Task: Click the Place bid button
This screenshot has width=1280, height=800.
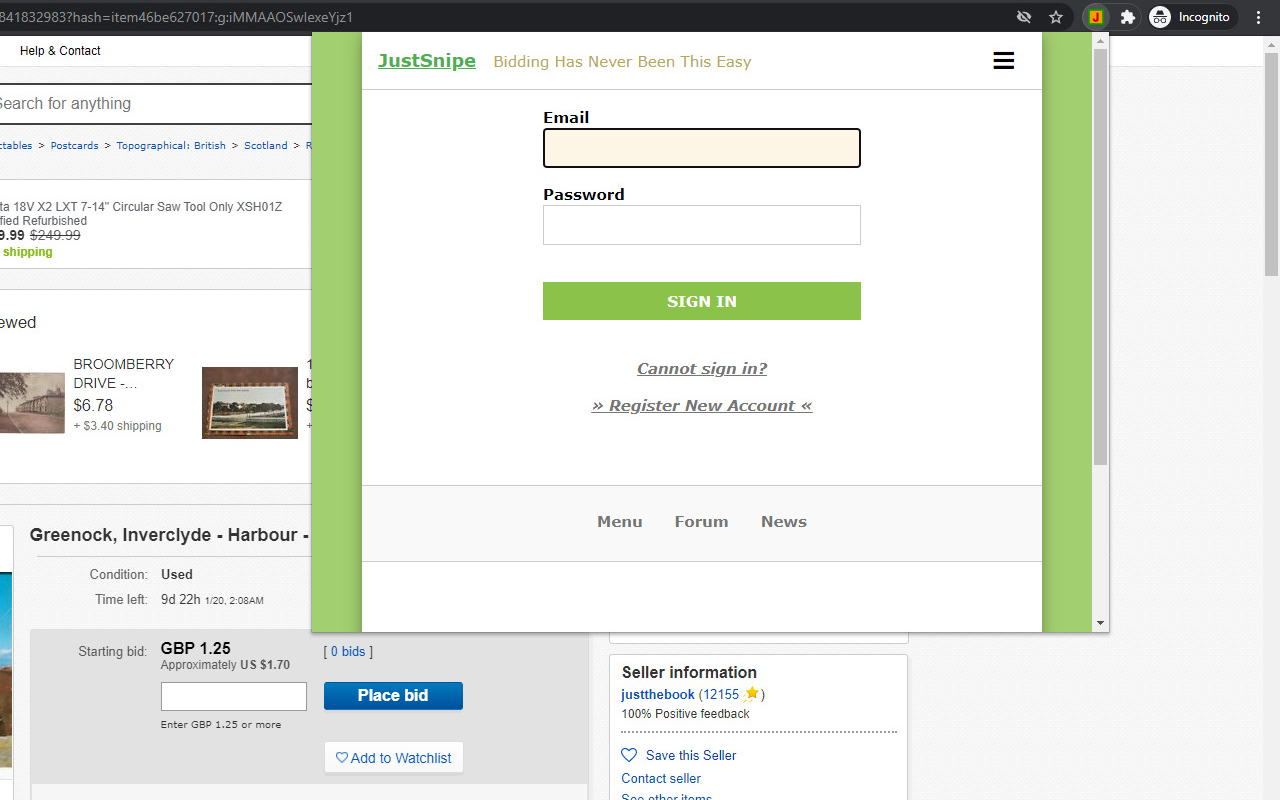Action: (x=393, y=696)
